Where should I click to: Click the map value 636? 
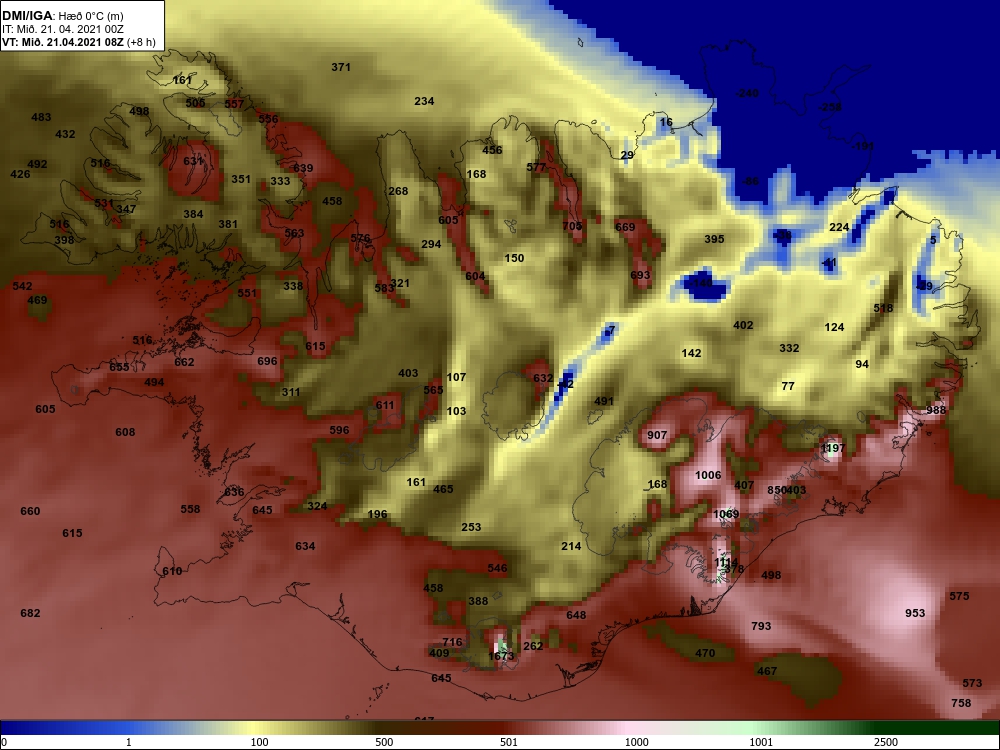coord(234,492)
